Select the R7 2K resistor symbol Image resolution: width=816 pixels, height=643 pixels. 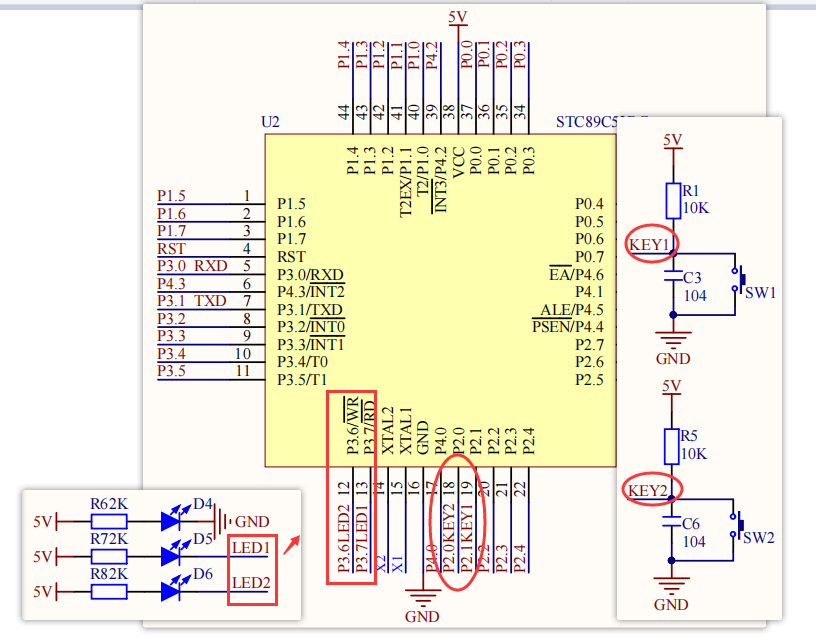click(109, 557)
